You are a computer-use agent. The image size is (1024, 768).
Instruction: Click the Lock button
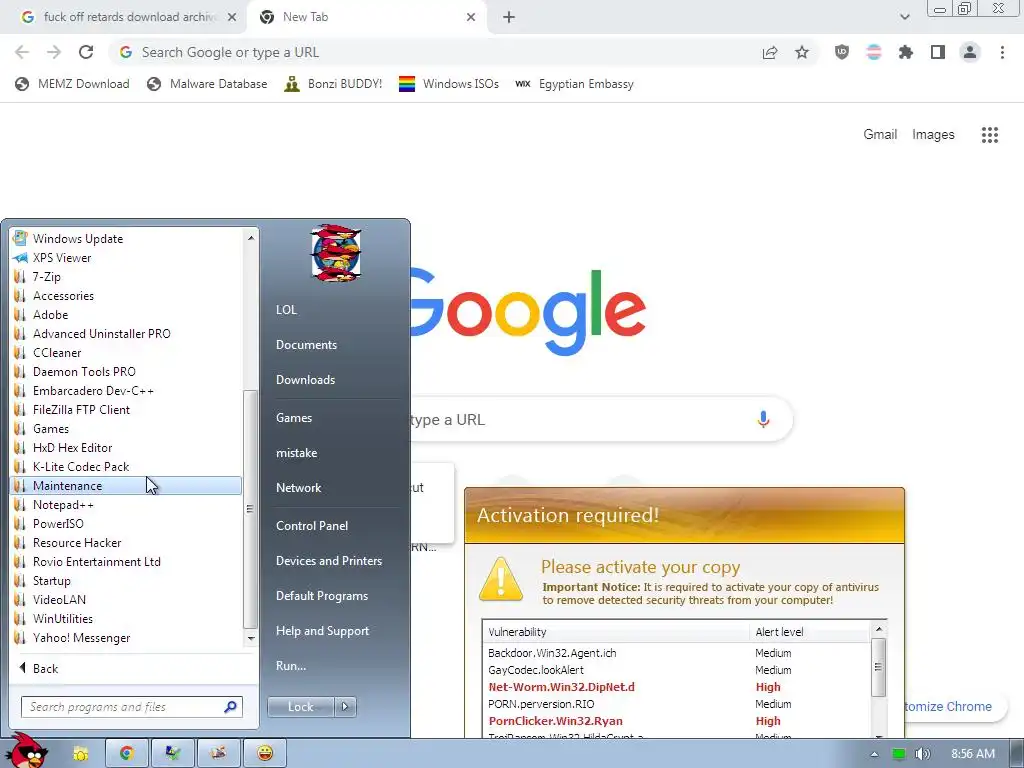click(300, 707)
